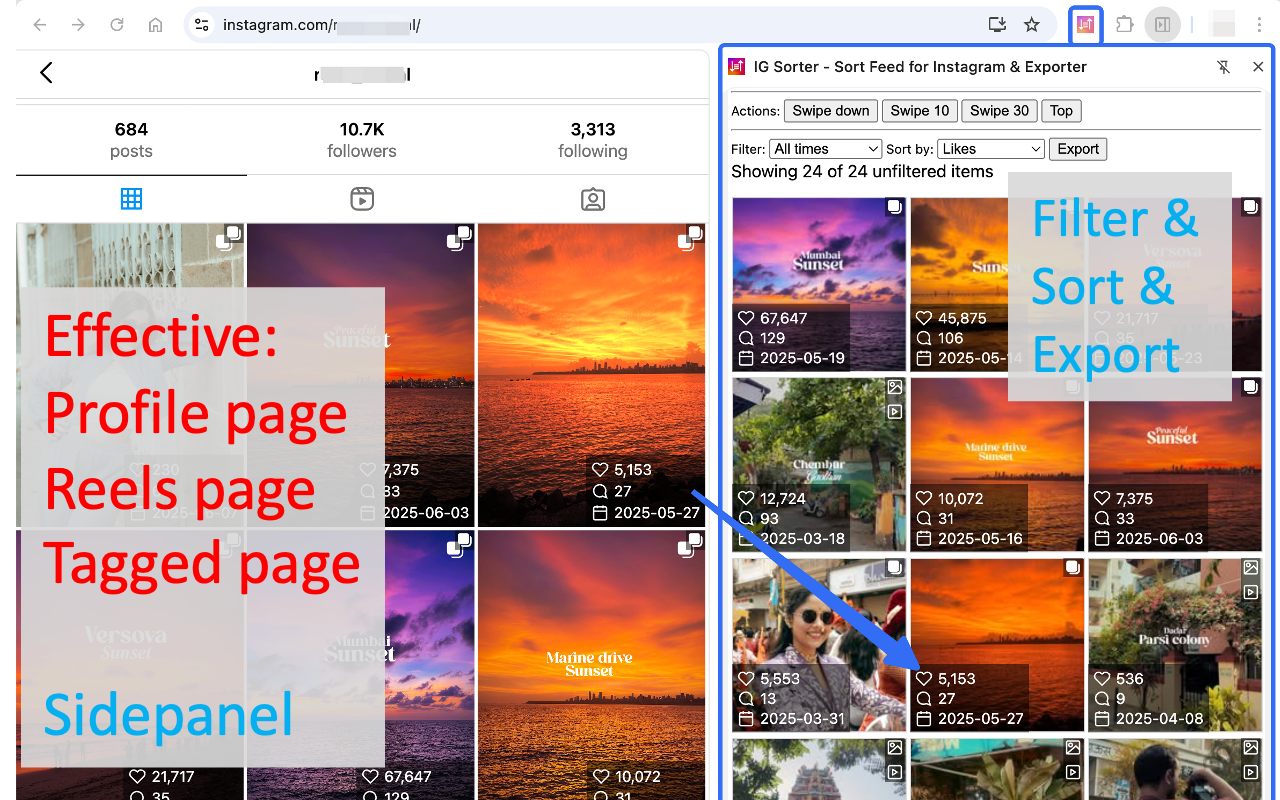Screen dimensions: 1280x800
Task: Bookmark the page with the star icon
Action: (1031, 25)
